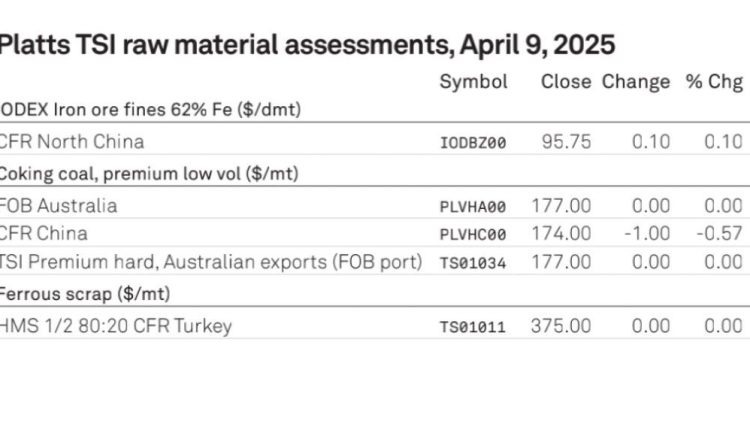Select the PLVHC00 symbol code

point(473,235)
